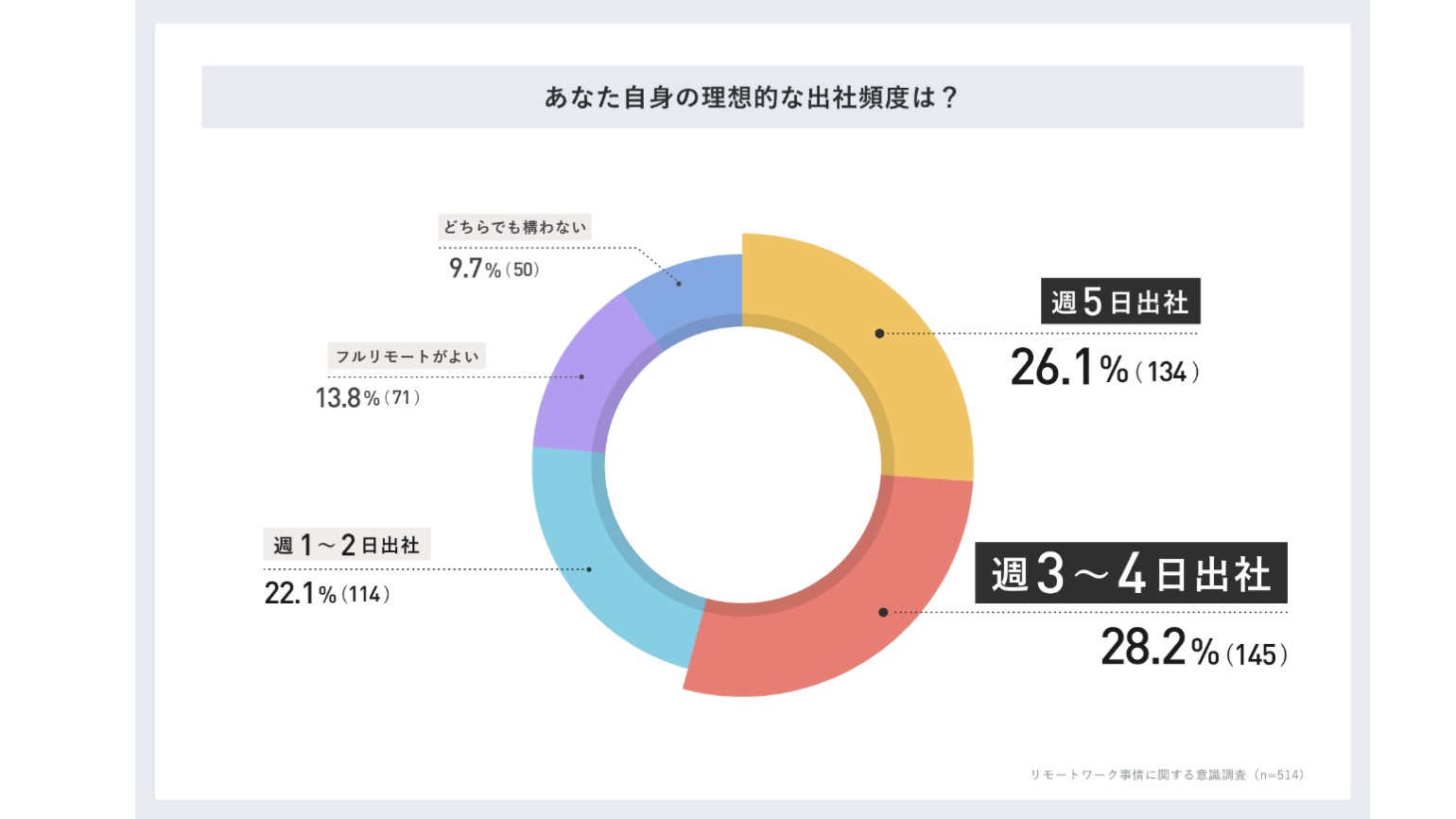Click the 22.1% (114) value text

coord(327,593)
